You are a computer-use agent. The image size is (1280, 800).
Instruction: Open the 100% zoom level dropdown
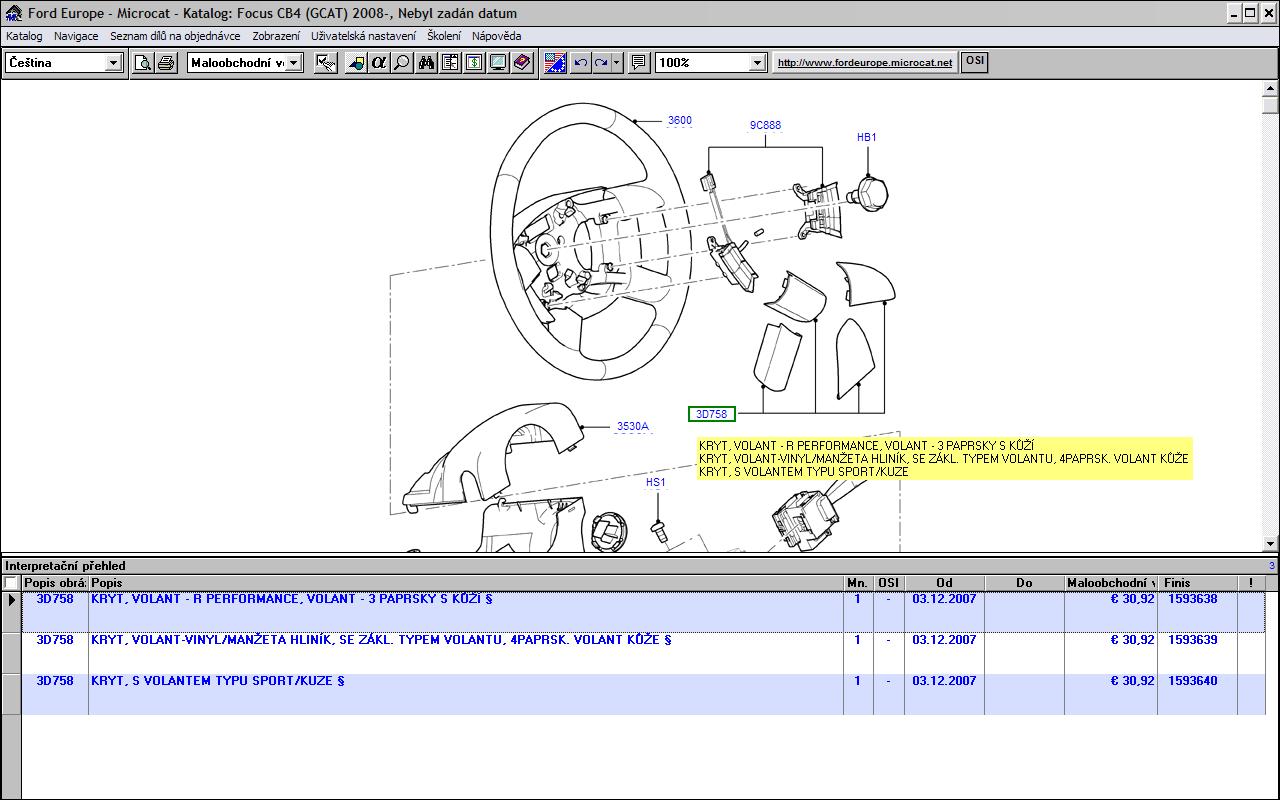[757, 63]
